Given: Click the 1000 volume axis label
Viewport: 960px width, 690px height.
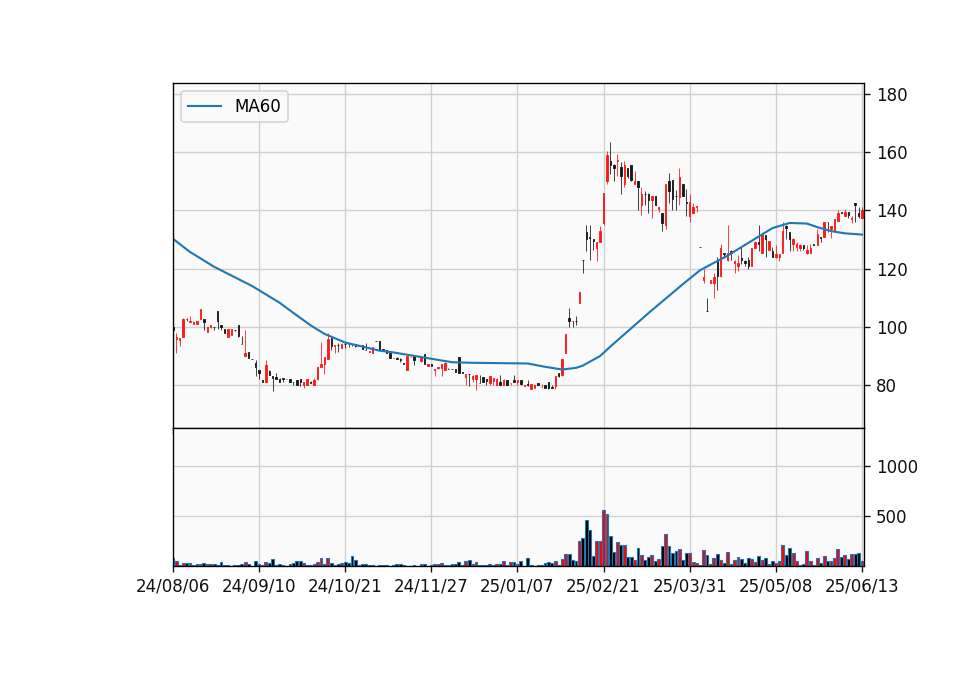Looking at the screenshot, I should pos(897,467).
